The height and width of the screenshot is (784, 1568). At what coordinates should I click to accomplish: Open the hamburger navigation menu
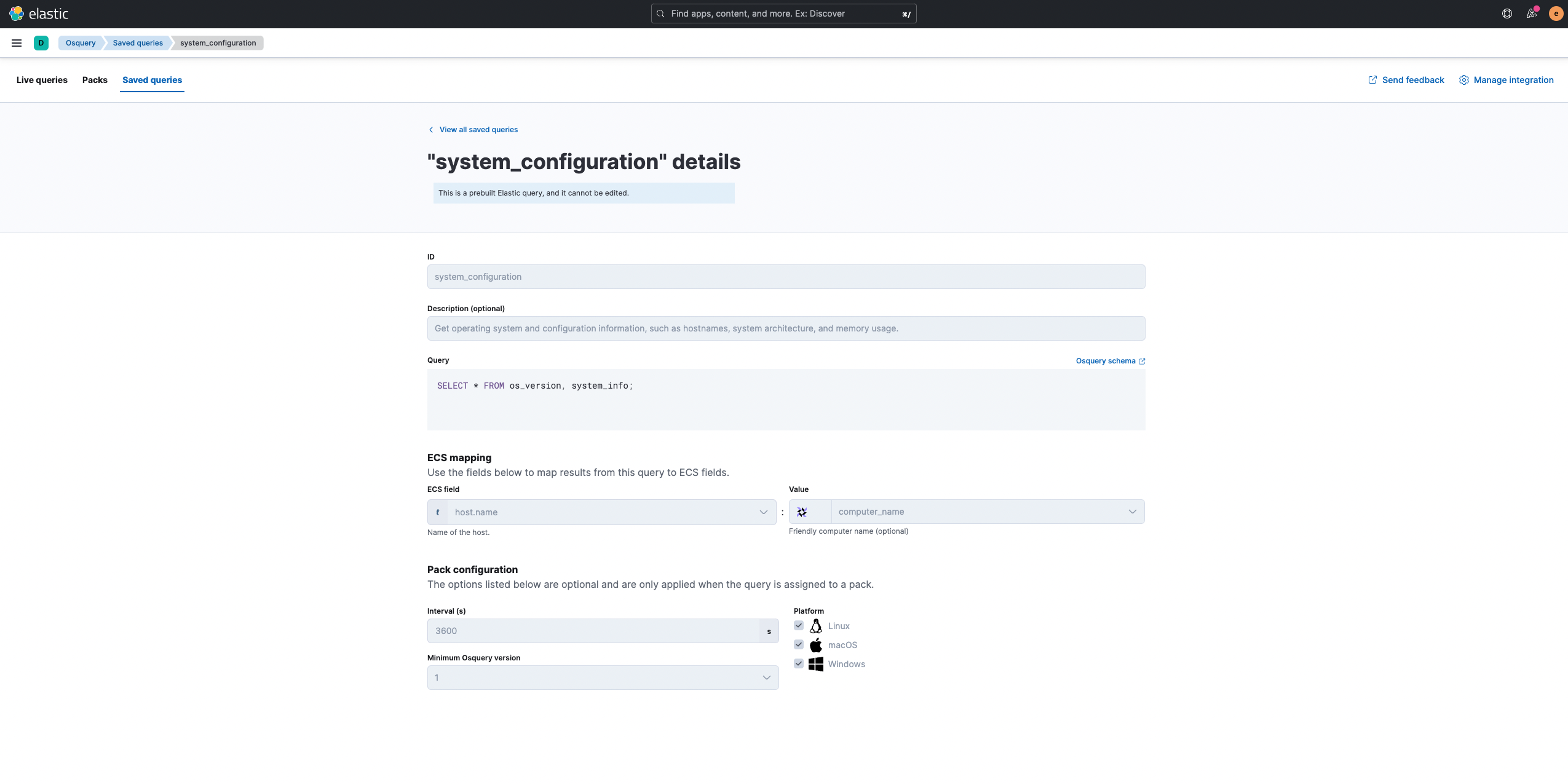17,43
